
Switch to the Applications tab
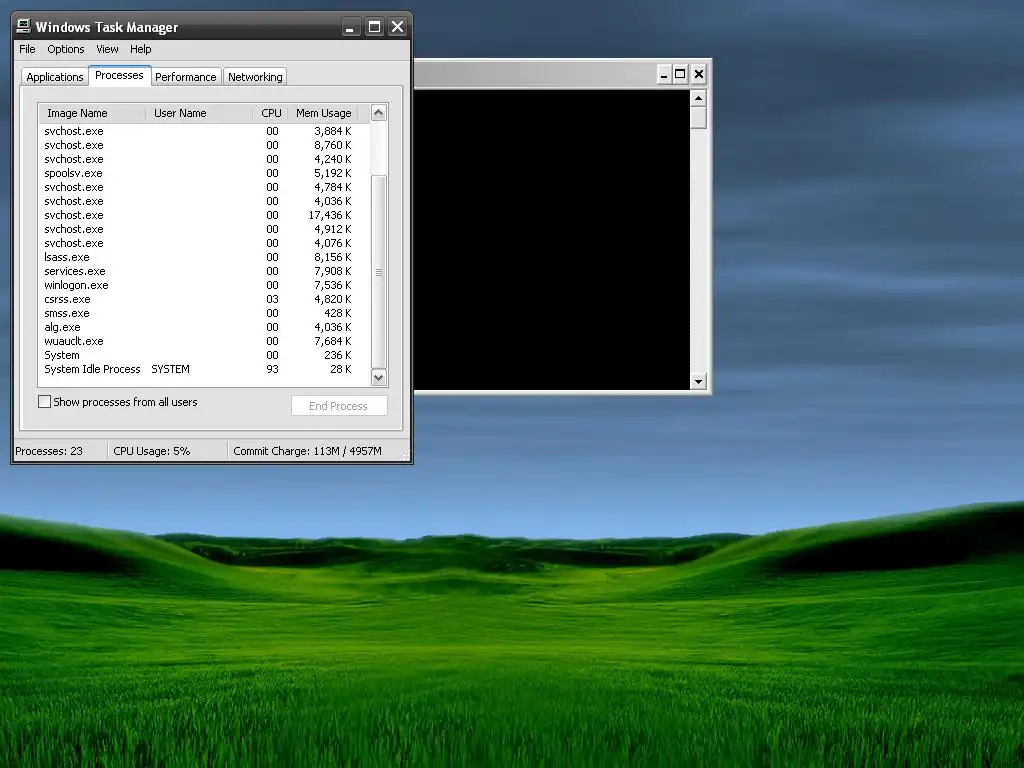(x=55, y=77)
